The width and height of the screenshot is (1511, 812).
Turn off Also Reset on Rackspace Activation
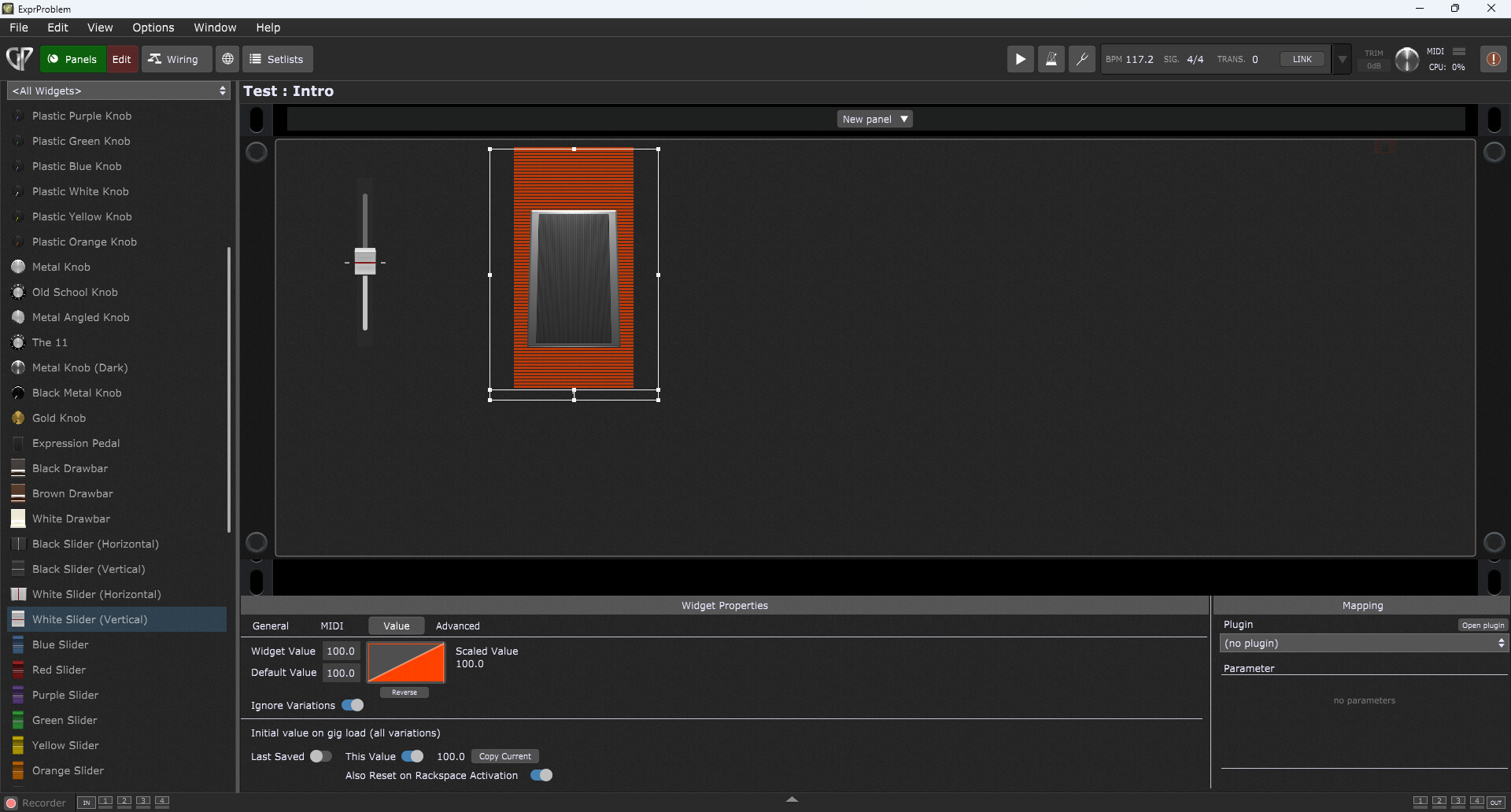pos(541,775)
